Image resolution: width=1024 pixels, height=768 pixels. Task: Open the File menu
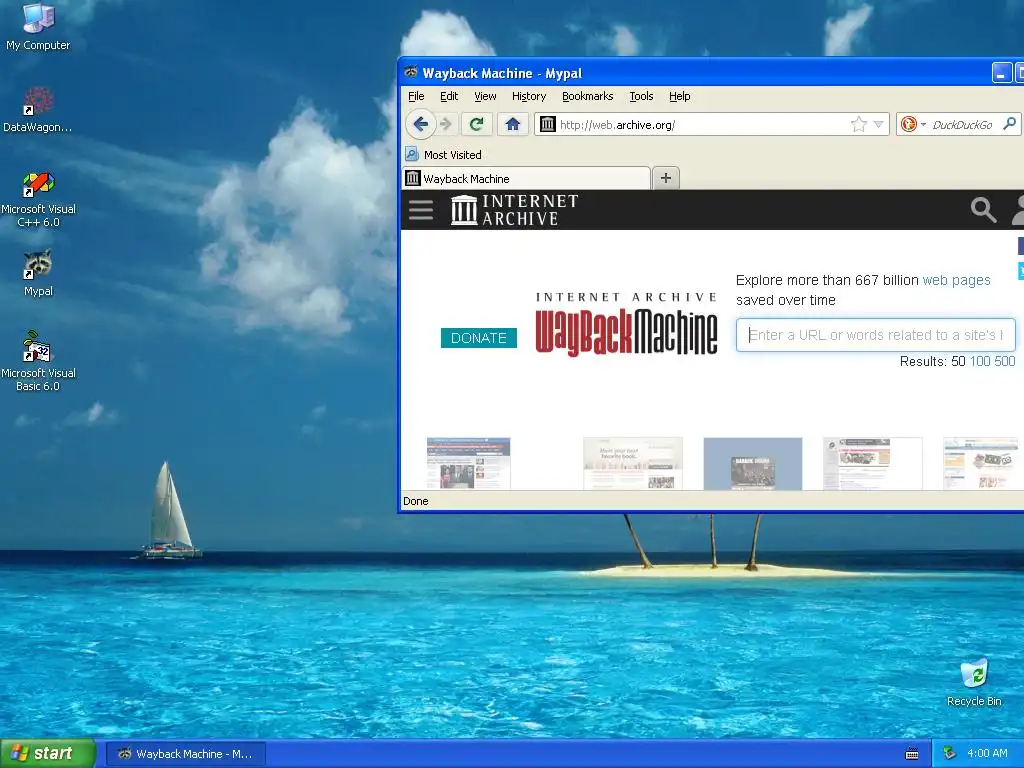click(416, 96)
